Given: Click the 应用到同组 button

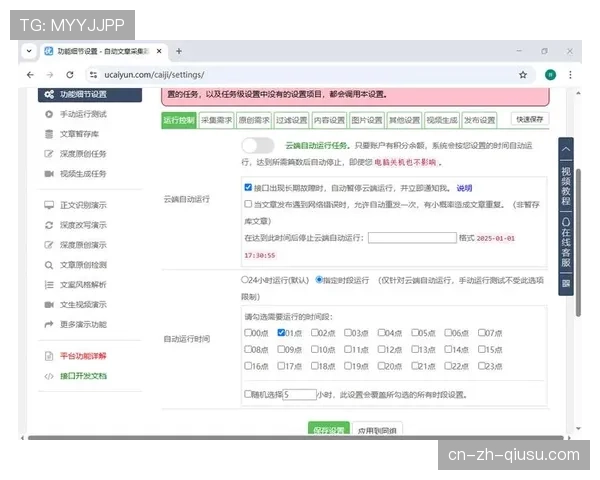Looking at the screenshot, I should point(377,429).
